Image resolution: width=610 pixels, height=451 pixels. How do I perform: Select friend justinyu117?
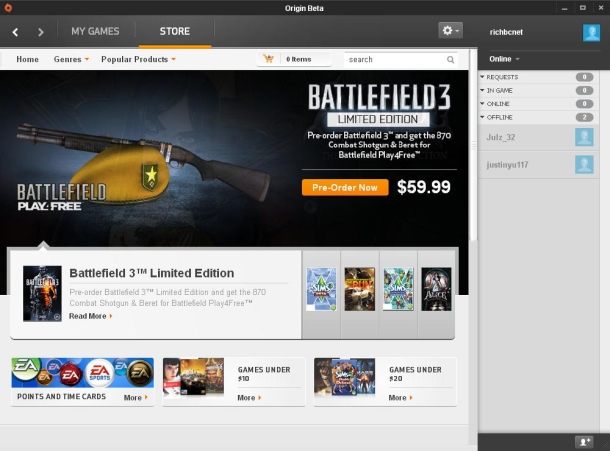[538, 165]
